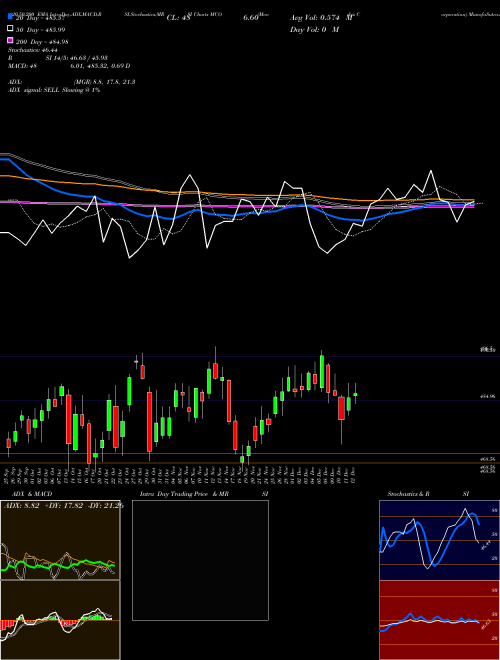Image resolution: width=500 pixels, height=660 pixels.
Task: Click the 'ADX signal: SELL' line
Action: point(54,90)
